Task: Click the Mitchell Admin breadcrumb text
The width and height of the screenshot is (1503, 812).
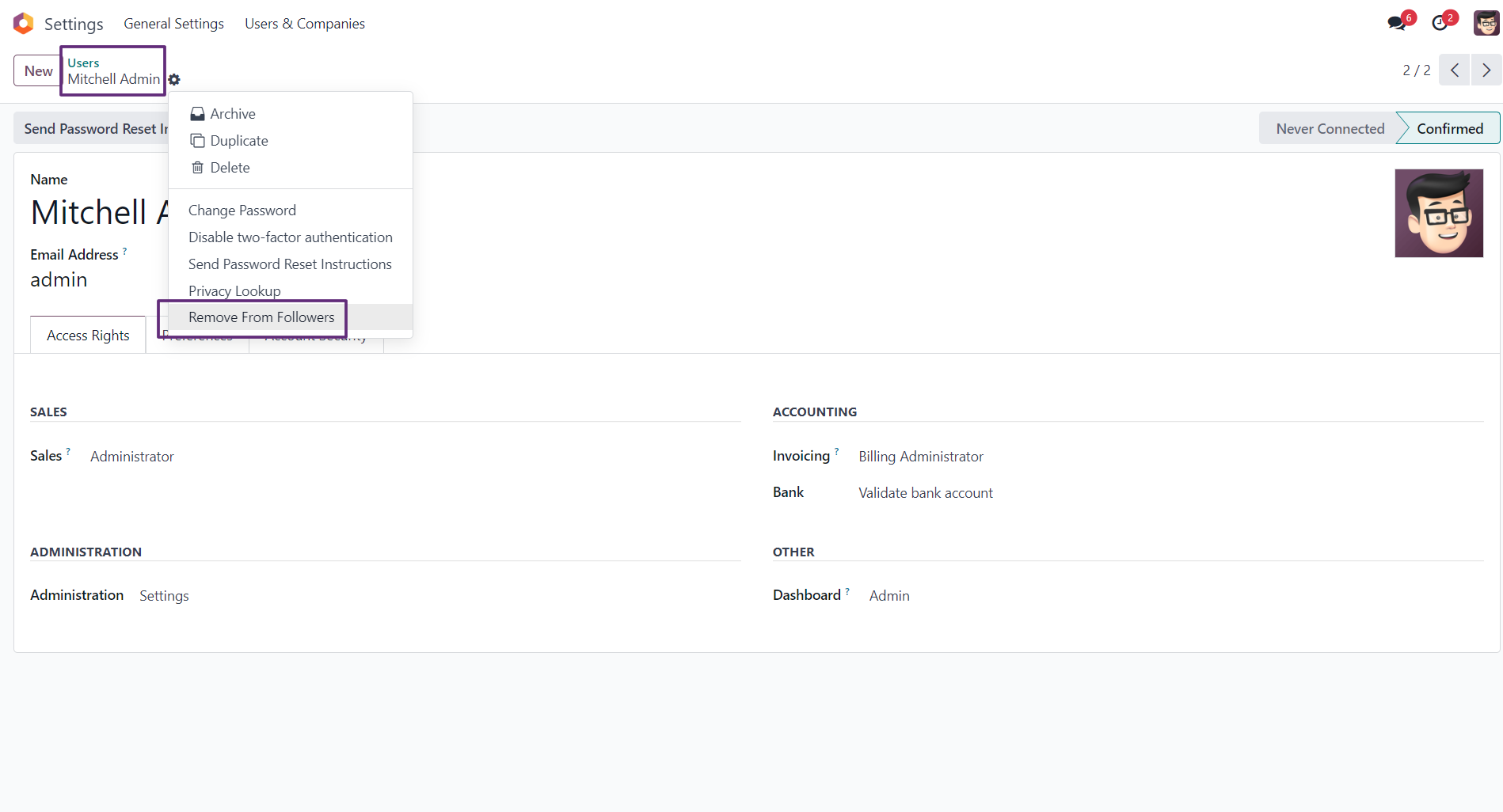Action: click(114, 79)
